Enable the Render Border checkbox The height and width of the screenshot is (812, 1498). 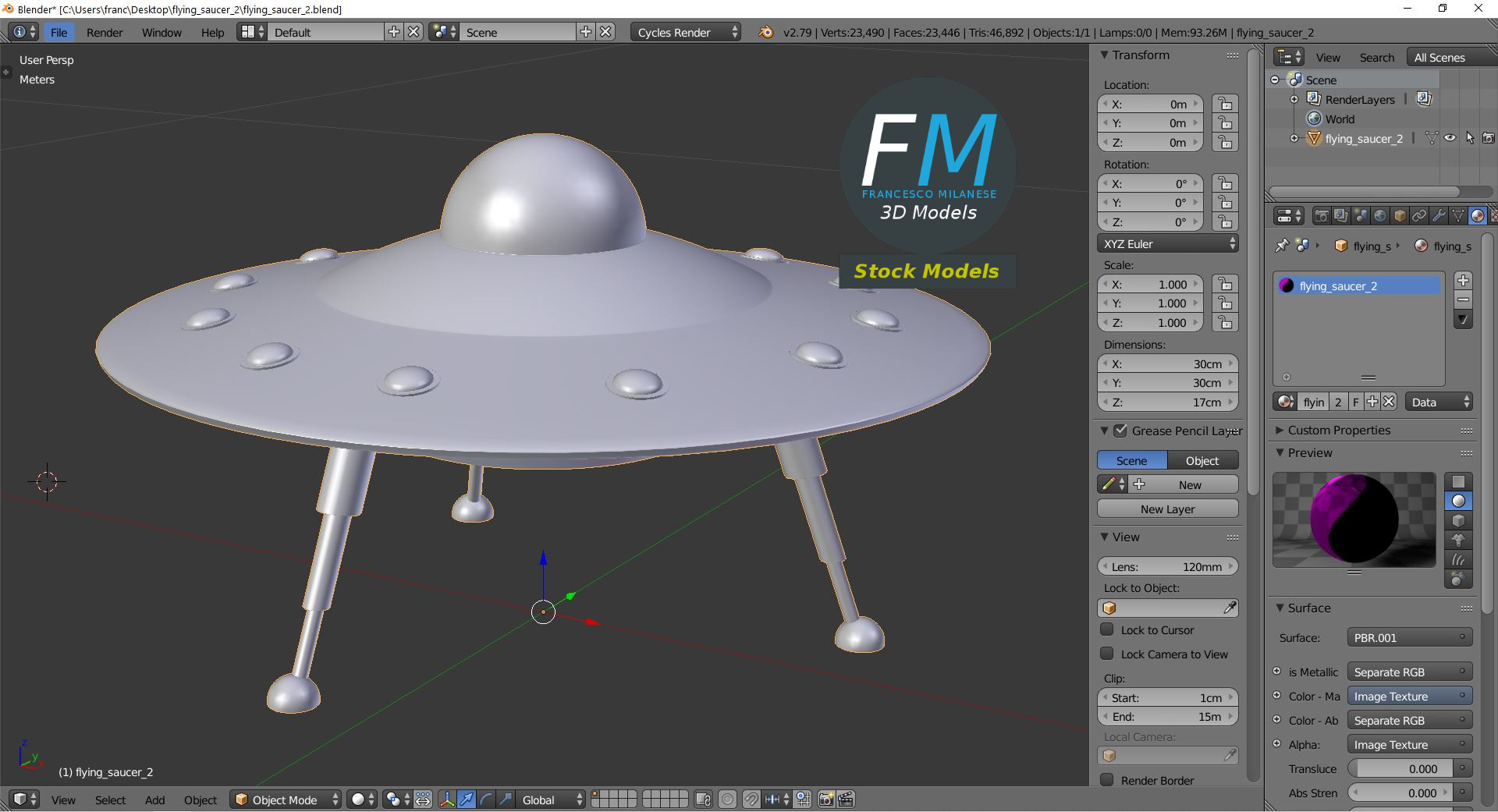(1106, 780)
